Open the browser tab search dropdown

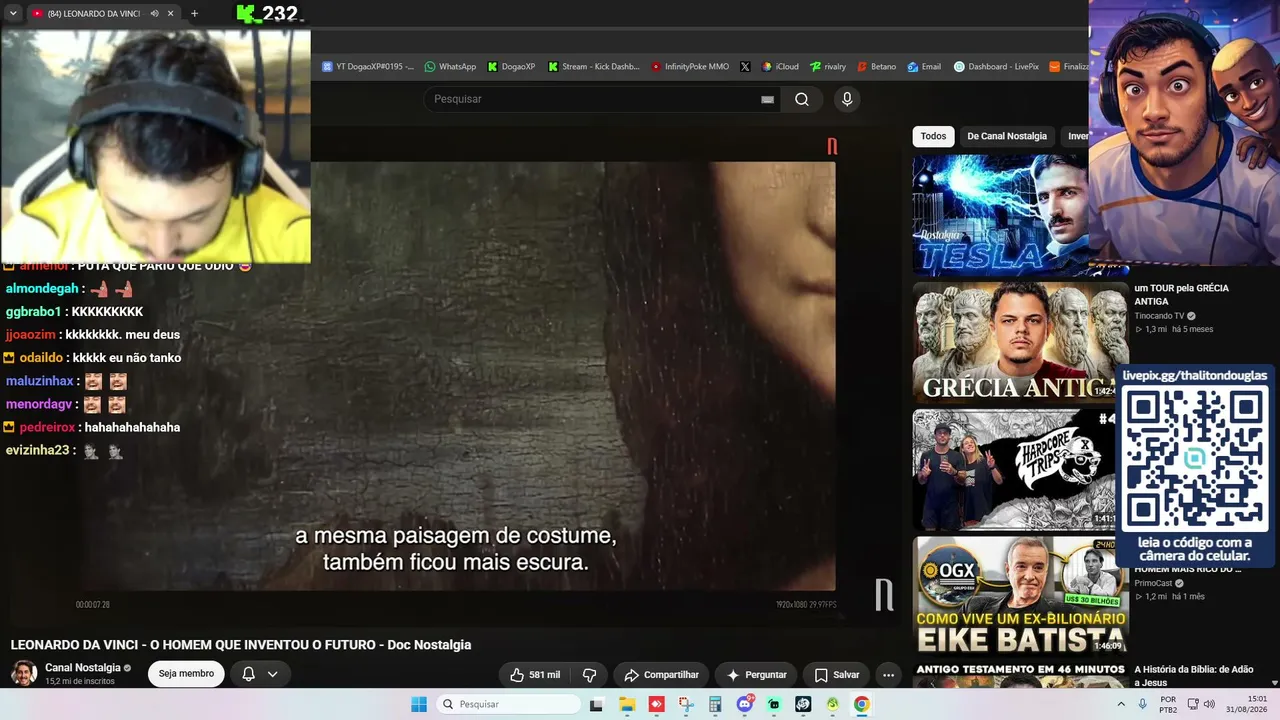pos(13,14)
